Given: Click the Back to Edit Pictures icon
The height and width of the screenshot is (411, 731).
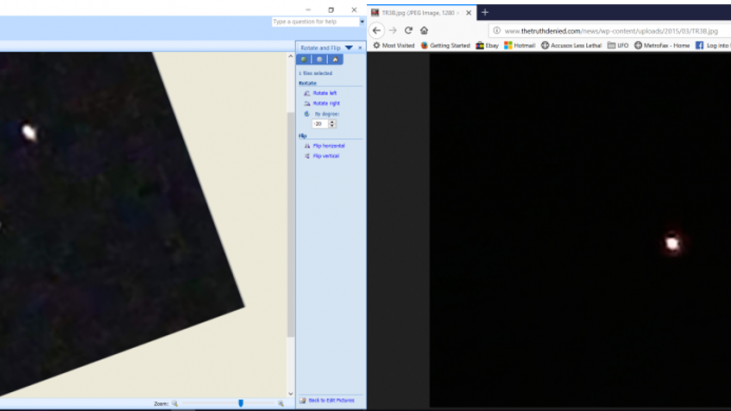Looking at the screenshot, I should click(303, 401).
